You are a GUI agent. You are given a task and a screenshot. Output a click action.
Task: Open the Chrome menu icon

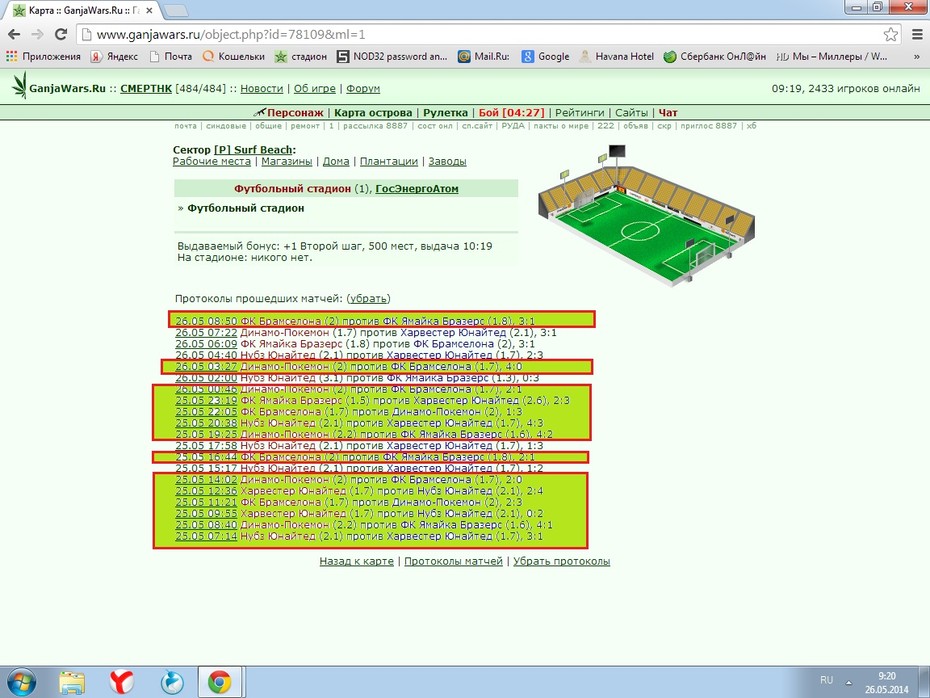pyautogui.click(x=917, y=34)
